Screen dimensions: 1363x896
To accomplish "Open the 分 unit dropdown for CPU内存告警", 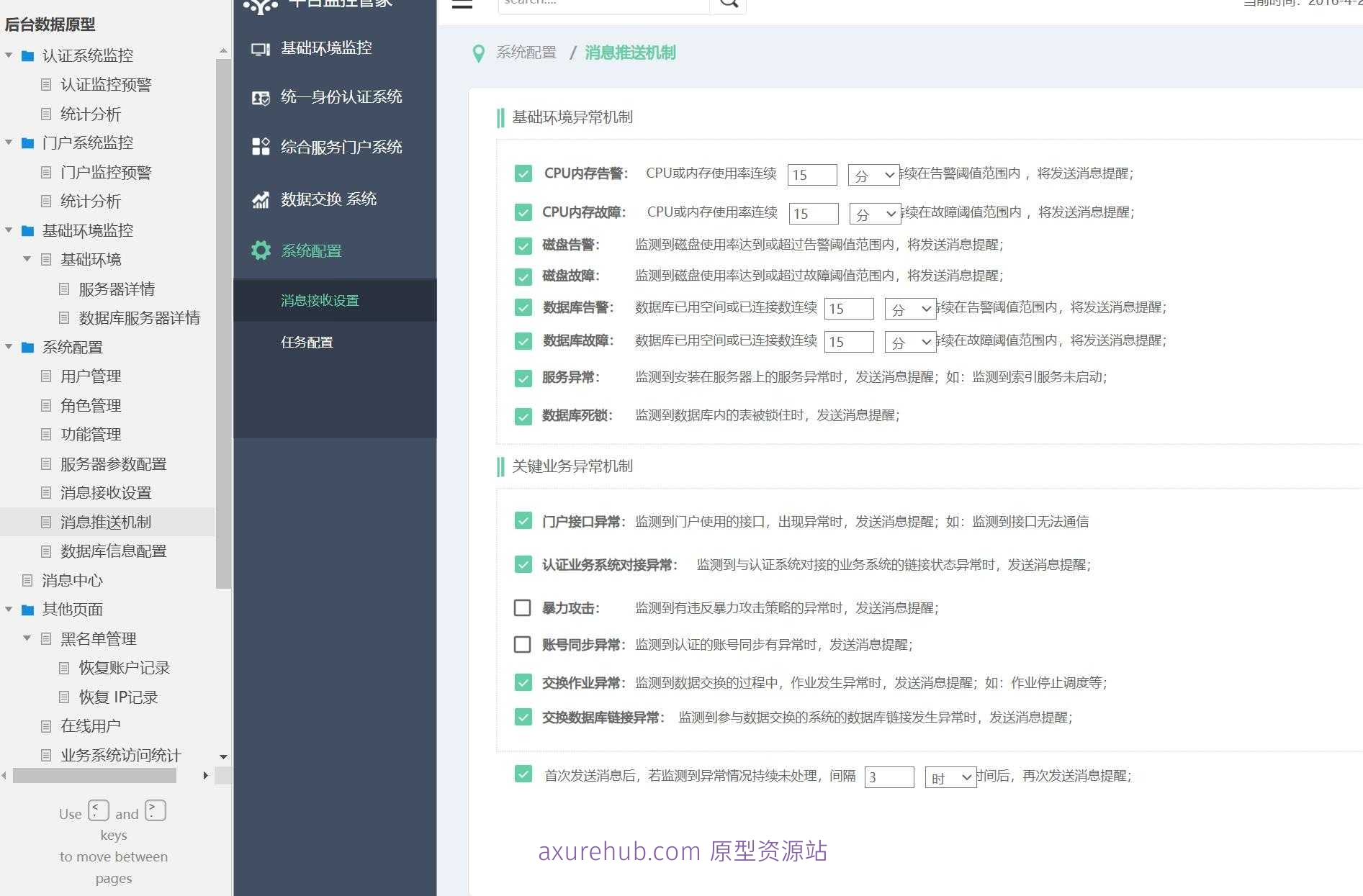I will click(873, 174).
